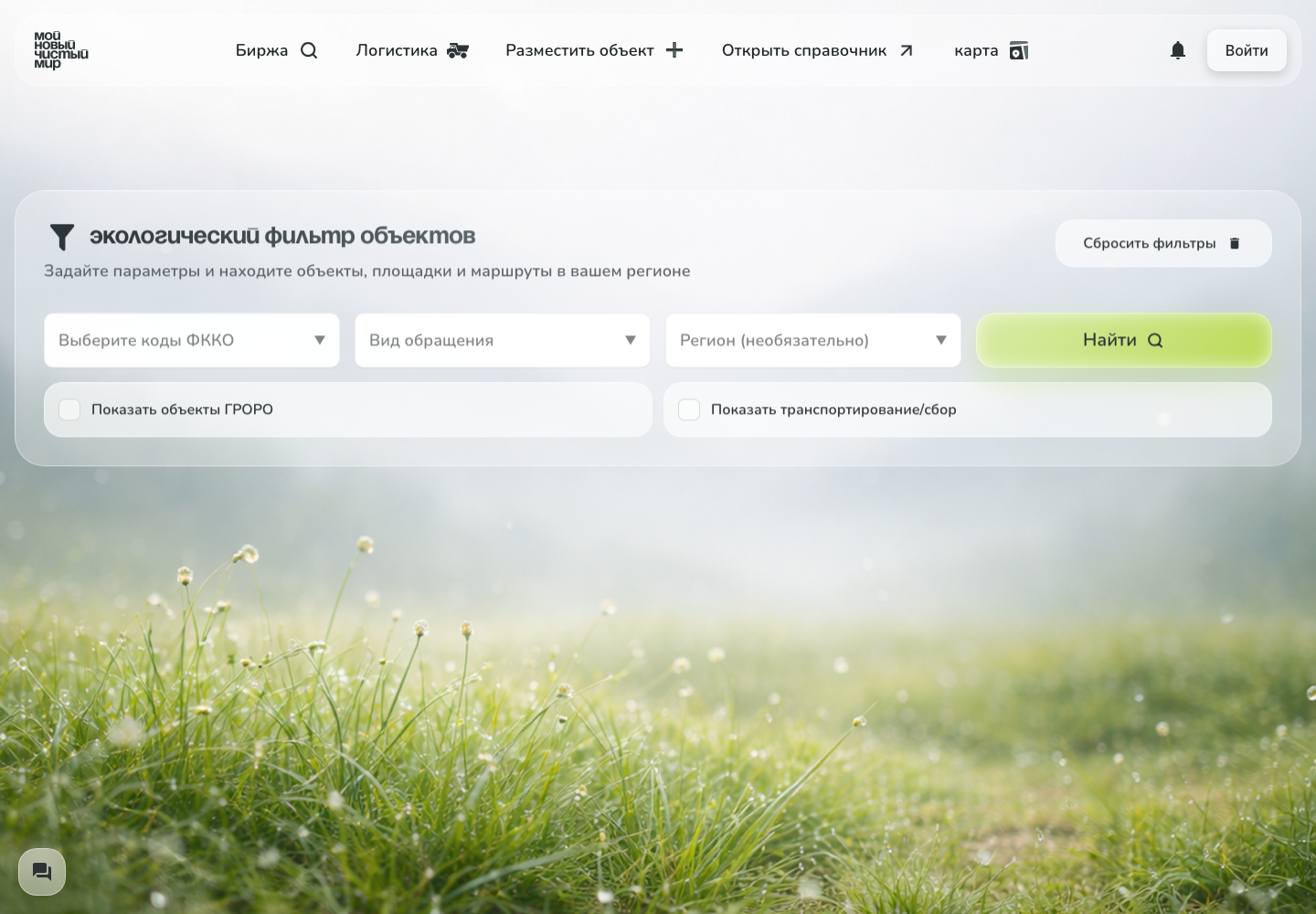Viewport: 1316px width, 914px height.
Task: Click the search icon inside Найти button
Action: [x=1155, y=340]
